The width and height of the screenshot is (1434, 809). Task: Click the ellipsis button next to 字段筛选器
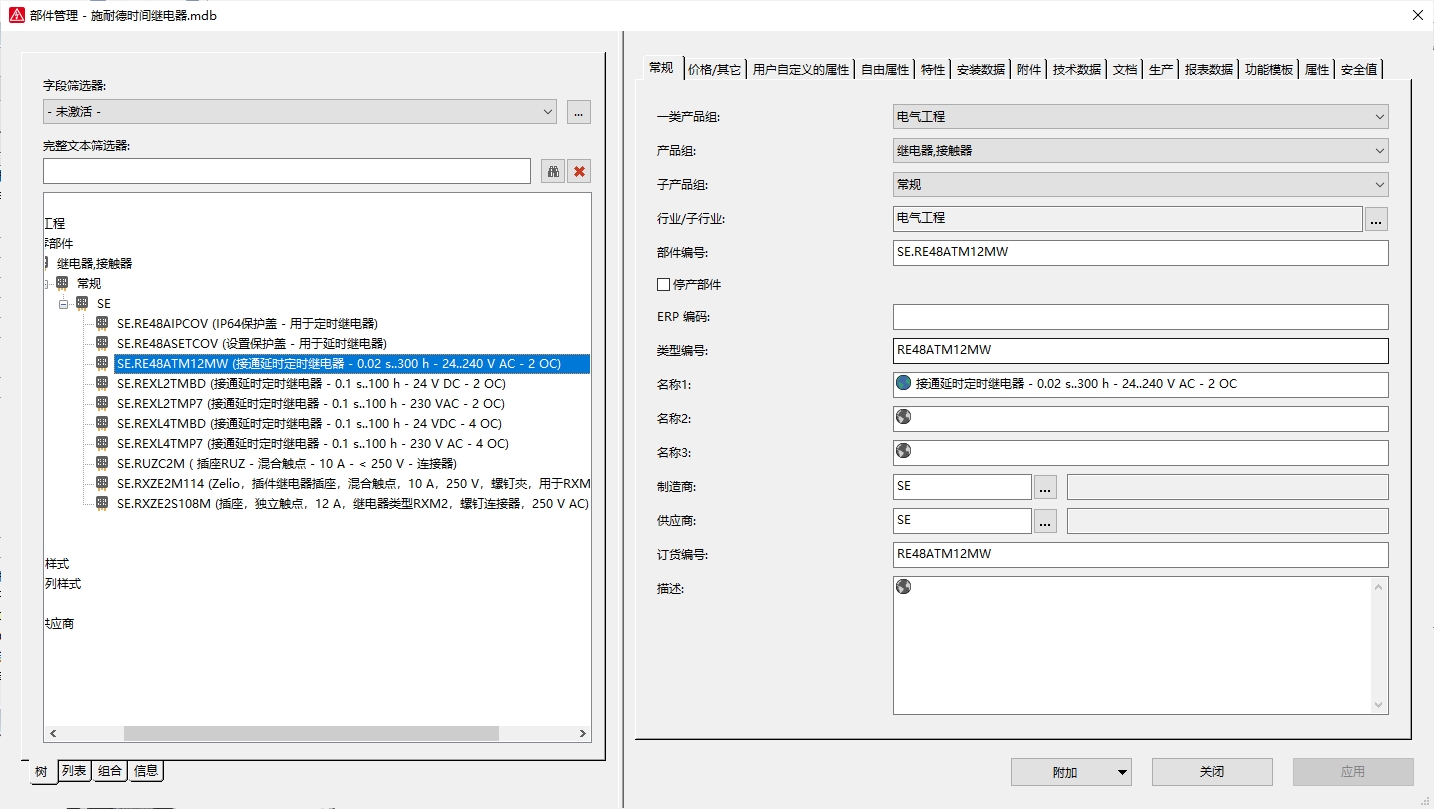coord(579,112)
